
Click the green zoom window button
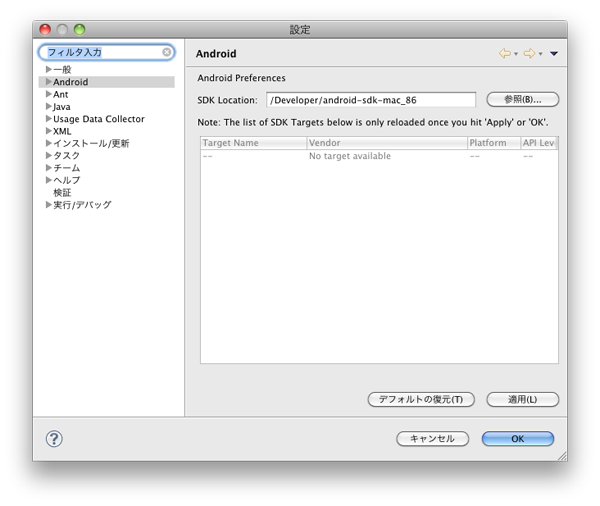pyautogui.click(x=80, y=29)
